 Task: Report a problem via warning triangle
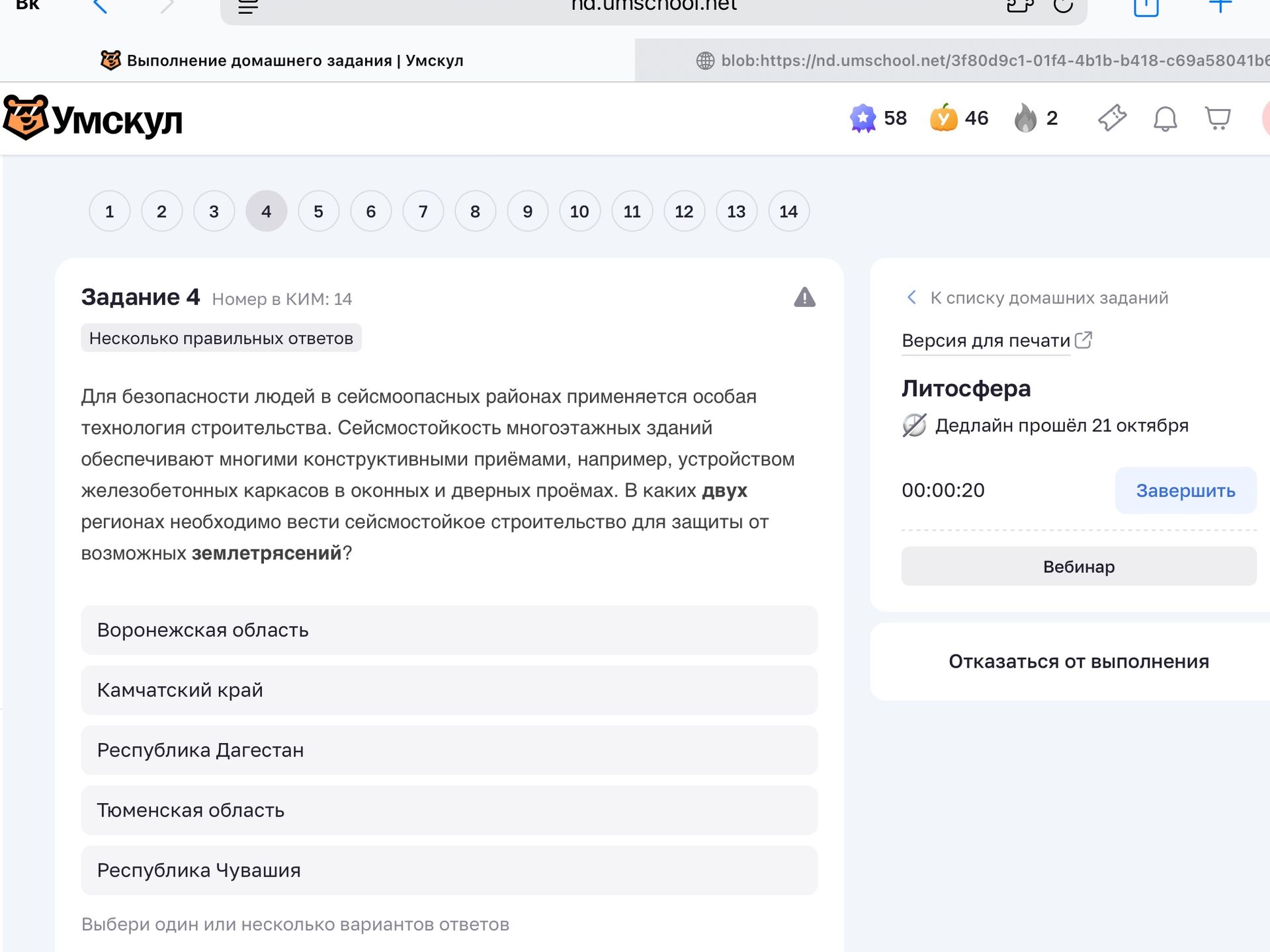pyautogui.click(x=804, y=297)
